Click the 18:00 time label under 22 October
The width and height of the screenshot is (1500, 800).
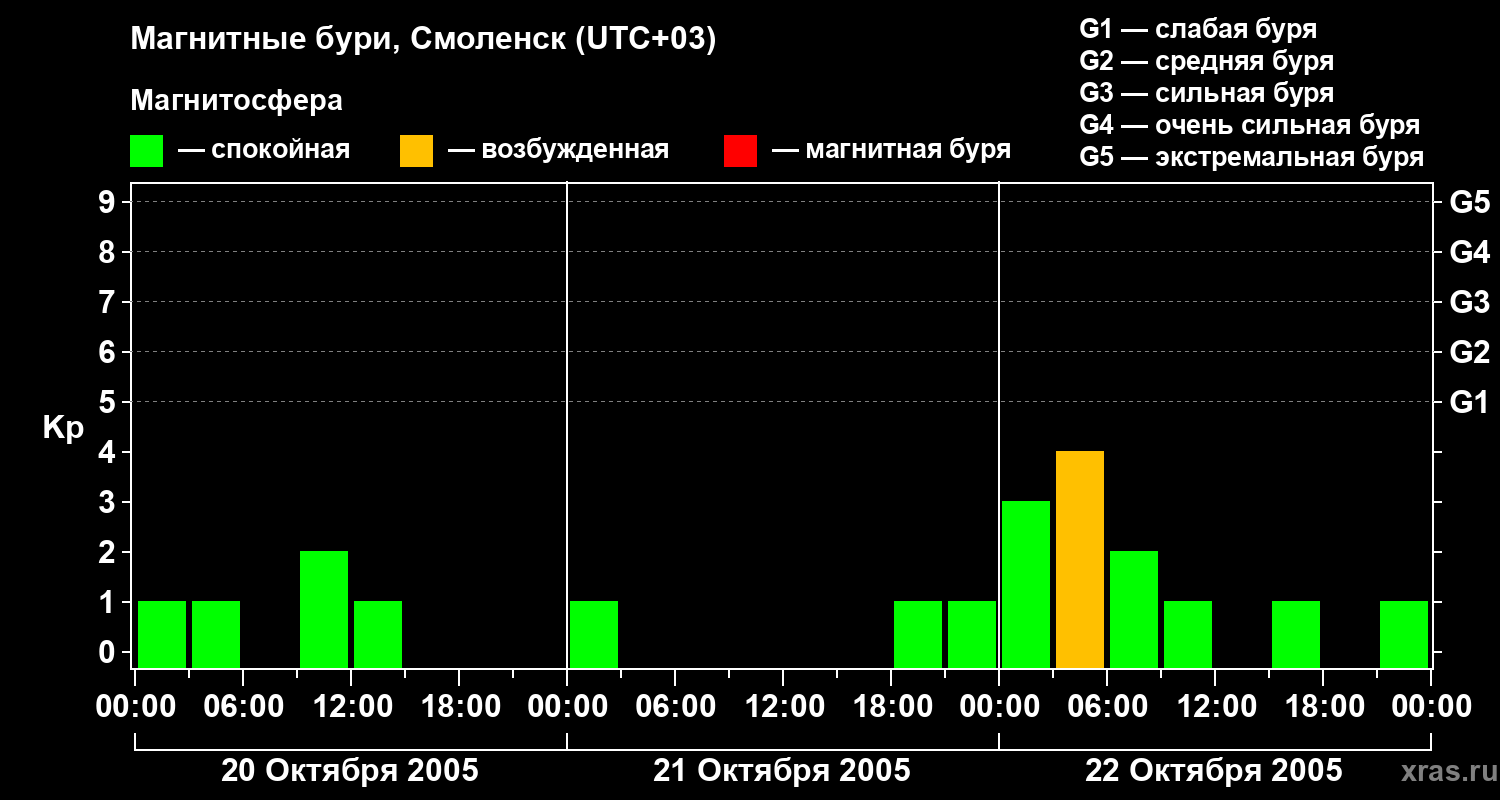tap(1323, 707)
